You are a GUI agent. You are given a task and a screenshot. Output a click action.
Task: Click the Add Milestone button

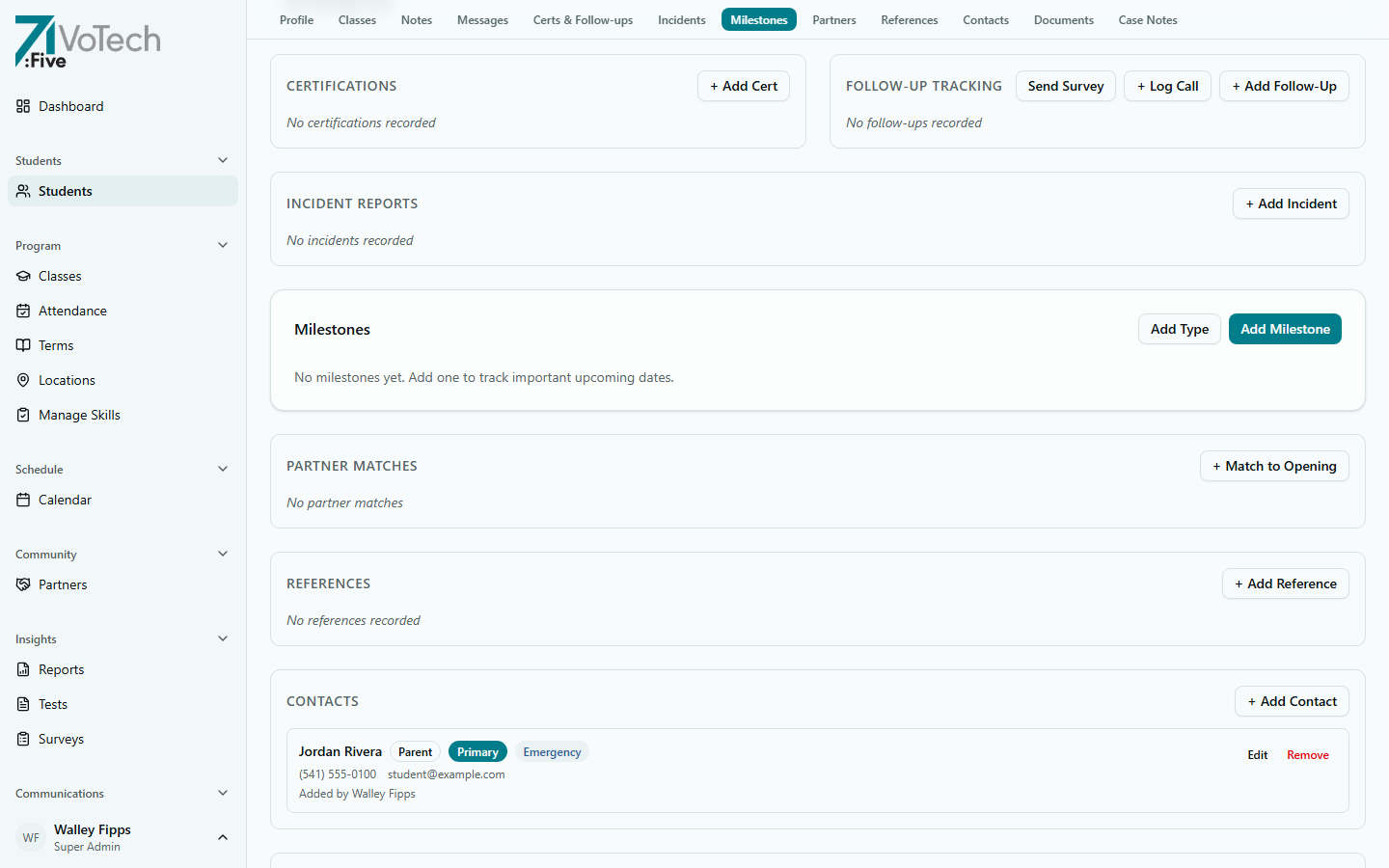(1285, 329)
